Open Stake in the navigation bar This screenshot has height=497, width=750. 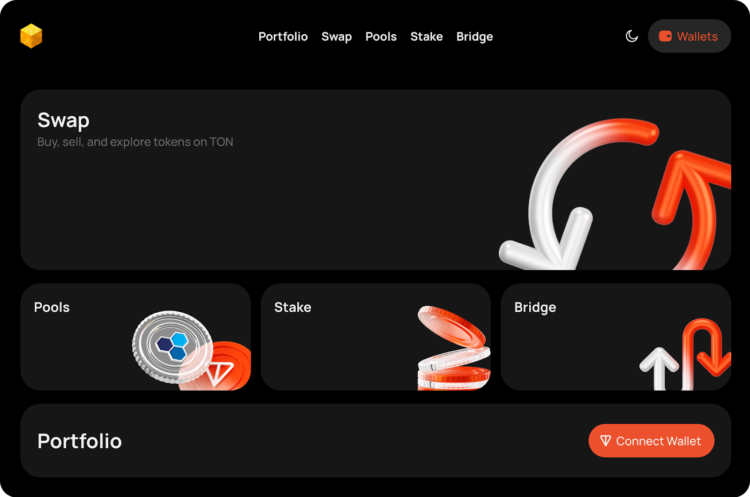[x=426, y=36]
